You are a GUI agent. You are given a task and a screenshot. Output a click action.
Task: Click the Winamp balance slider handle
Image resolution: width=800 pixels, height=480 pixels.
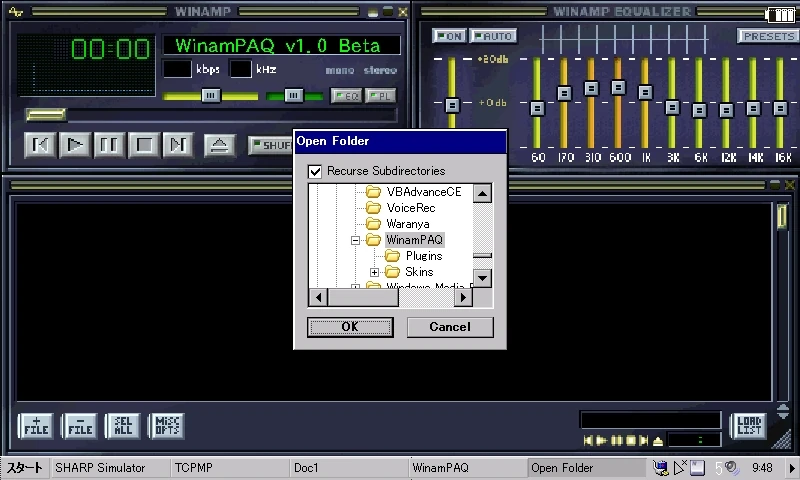coord(293,95)
